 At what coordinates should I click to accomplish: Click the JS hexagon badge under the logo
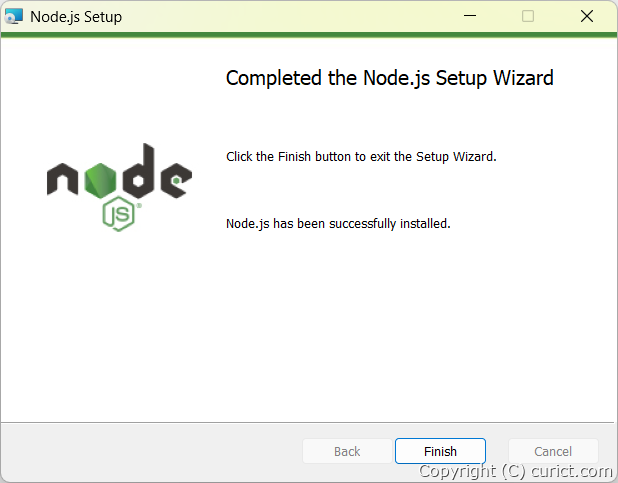pyautogui.click(x=118, y=214)
